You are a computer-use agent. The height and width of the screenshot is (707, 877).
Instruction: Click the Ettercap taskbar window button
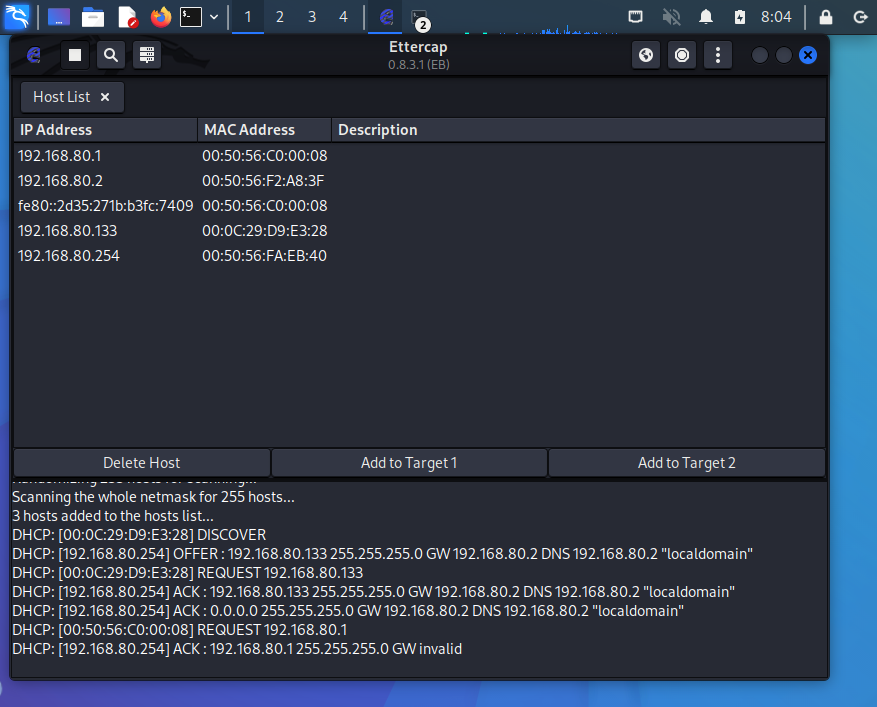tap(385, 17)
